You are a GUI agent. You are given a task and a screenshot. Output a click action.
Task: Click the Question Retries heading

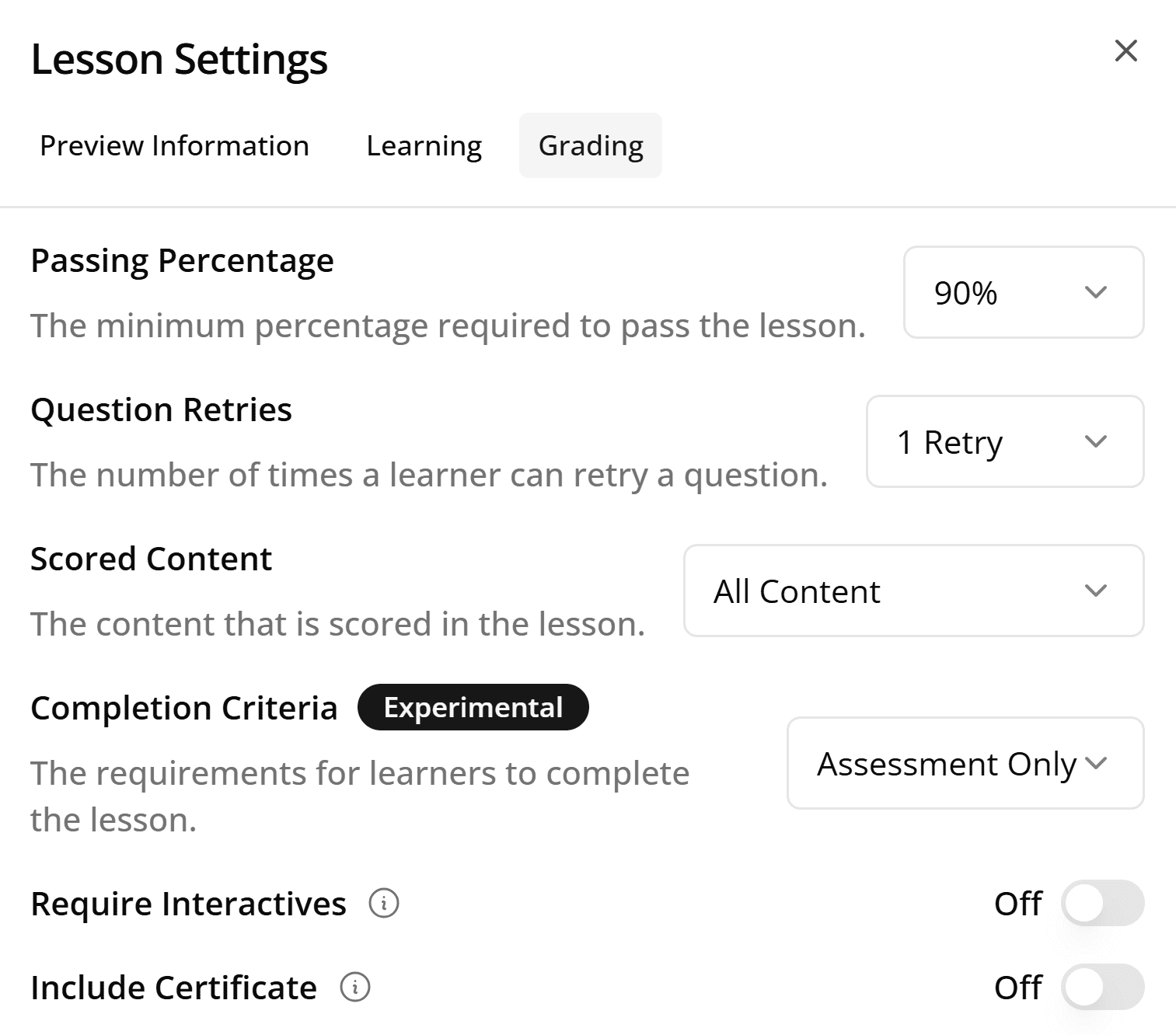click(x=161, y=410)
